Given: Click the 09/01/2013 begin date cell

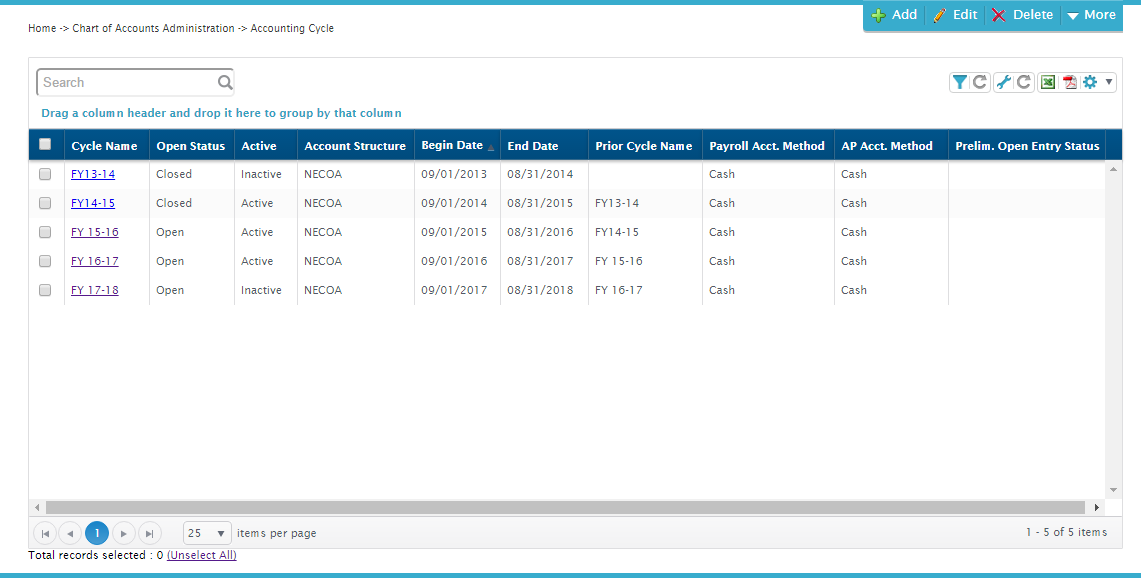Looking at the screenshot, I should (454, 174).
